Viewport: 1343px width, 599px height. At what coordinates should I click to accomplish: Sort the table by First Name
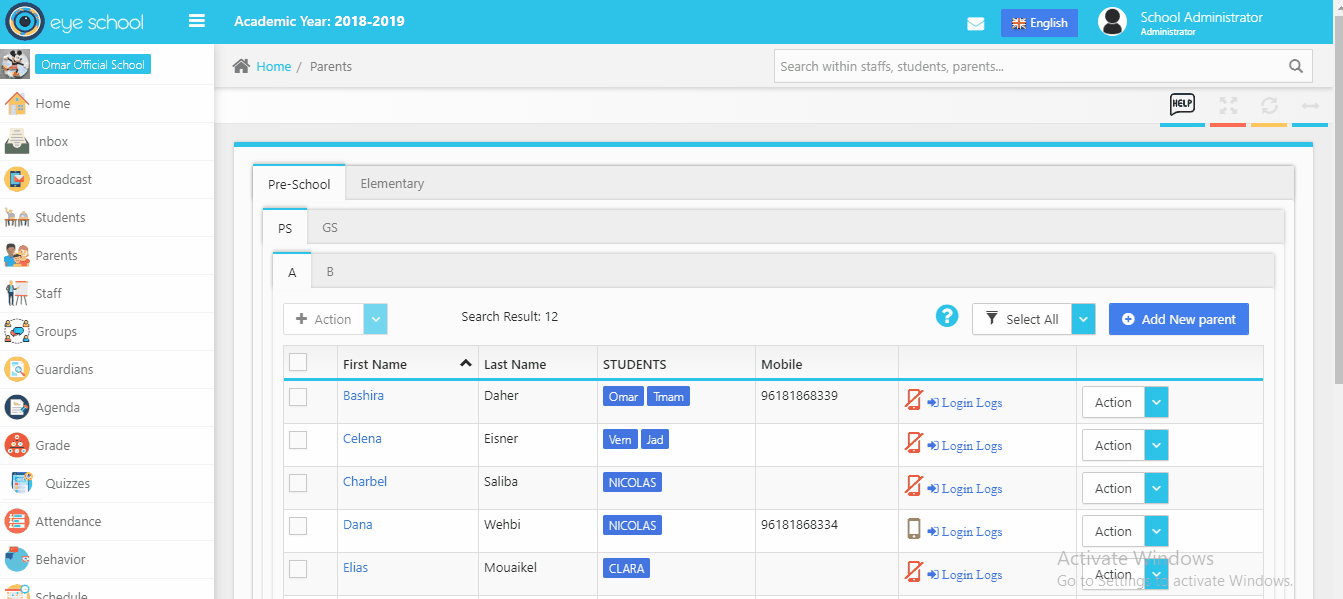pyautogui.click(x=407, y=364)
